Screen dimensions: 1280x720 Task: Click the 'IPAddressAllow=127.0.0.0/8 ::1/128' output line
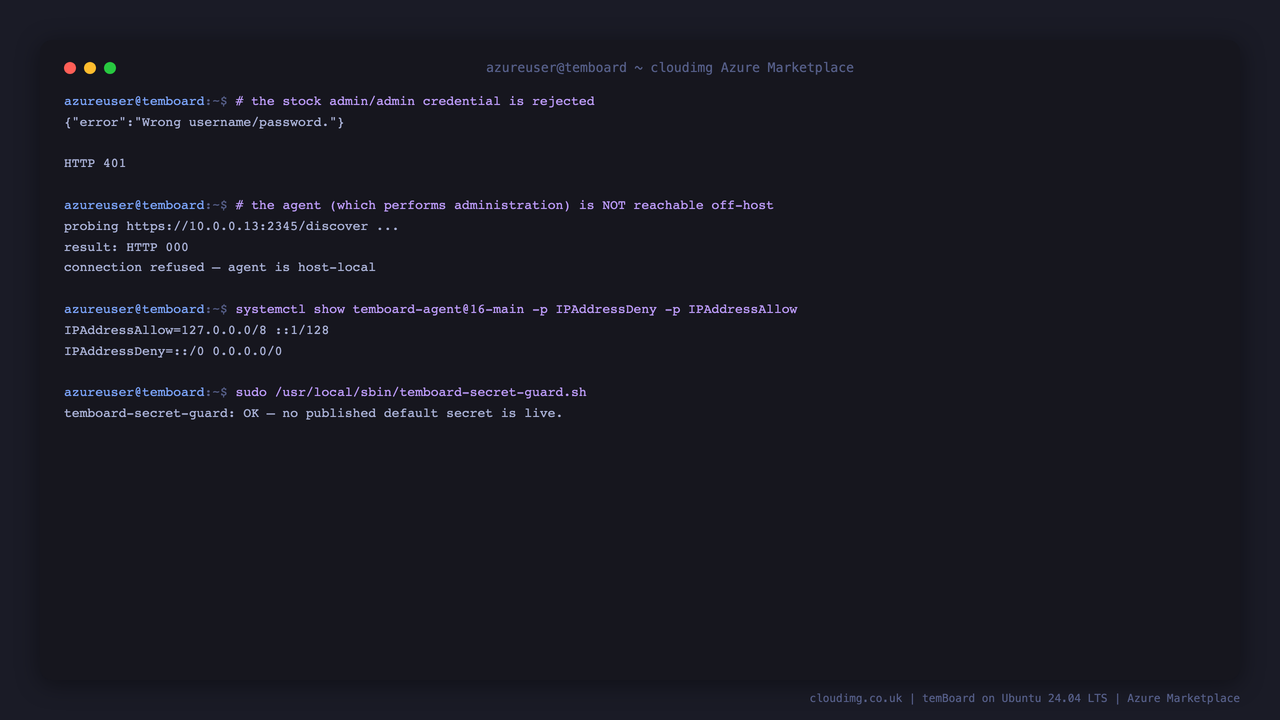coord(196,330)
